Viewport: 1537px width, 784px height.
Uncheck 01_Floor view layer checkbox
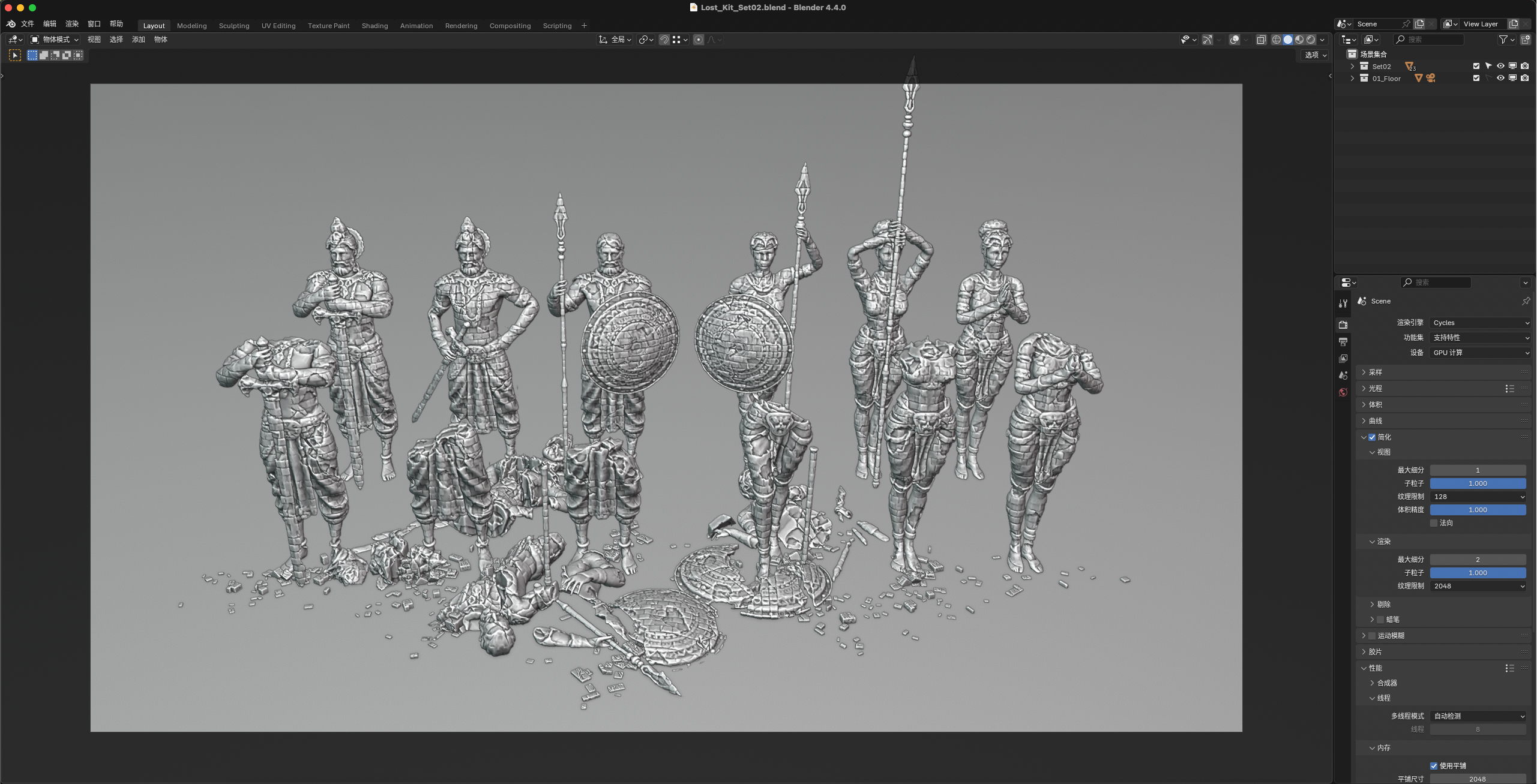(1476, 79)
